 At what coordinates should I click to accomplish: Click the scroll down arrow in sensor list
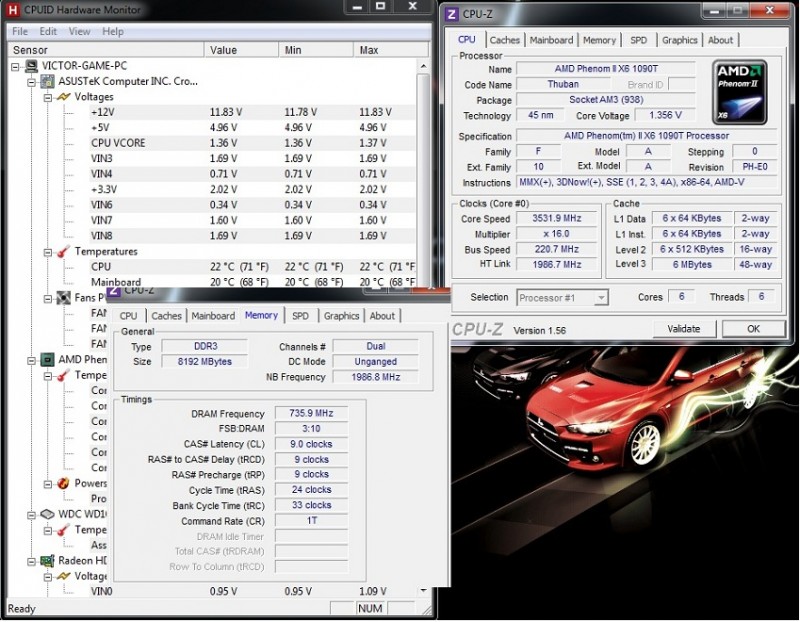[423, 591]
